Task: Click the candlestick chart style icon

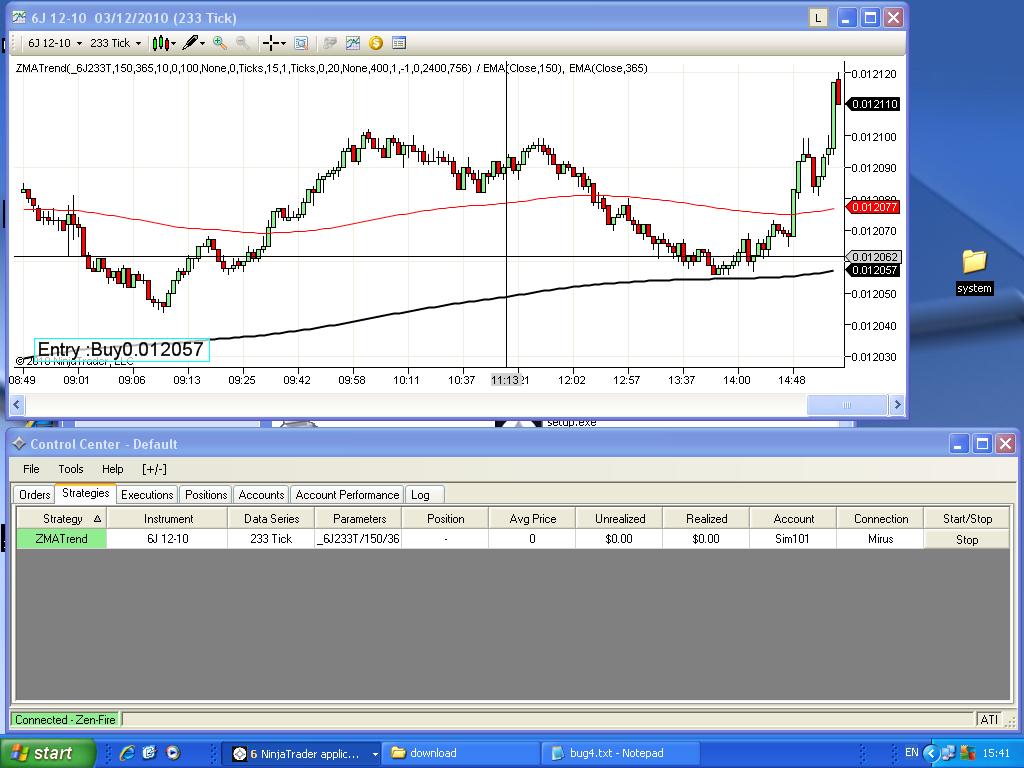Action: click(160, 43)
